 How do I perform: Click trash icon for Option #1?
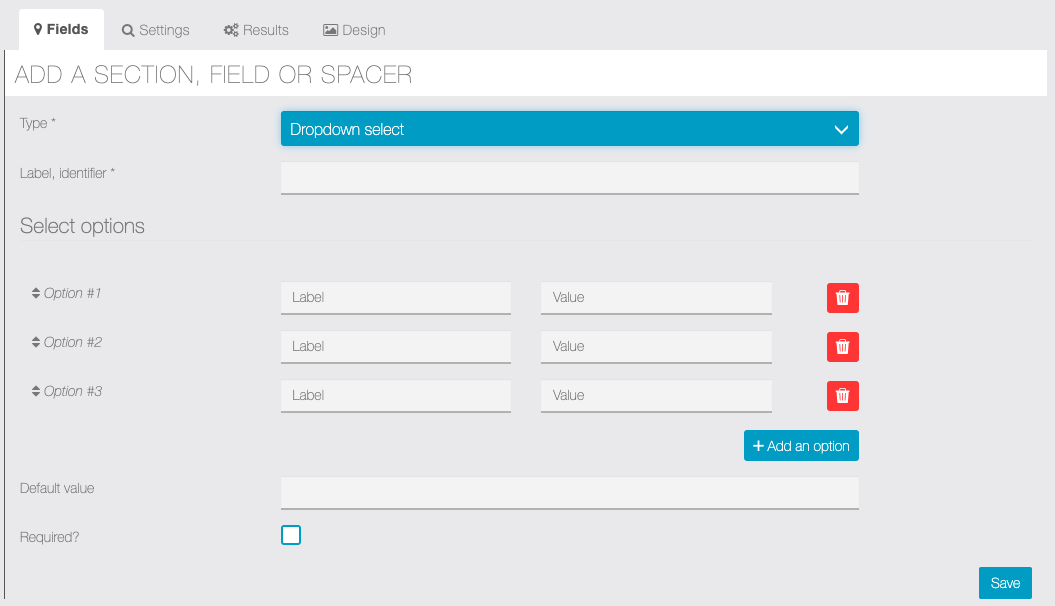click(842, 298)
